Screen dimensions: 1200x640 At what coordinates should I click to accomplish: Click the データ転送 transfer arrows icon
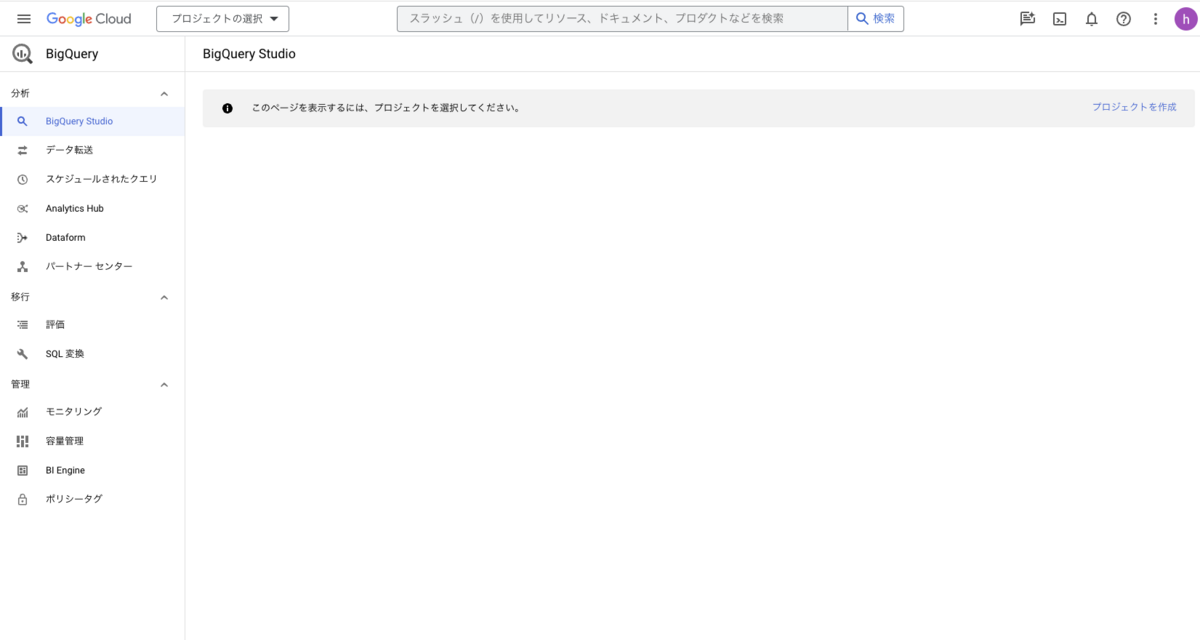pos(22,150)
